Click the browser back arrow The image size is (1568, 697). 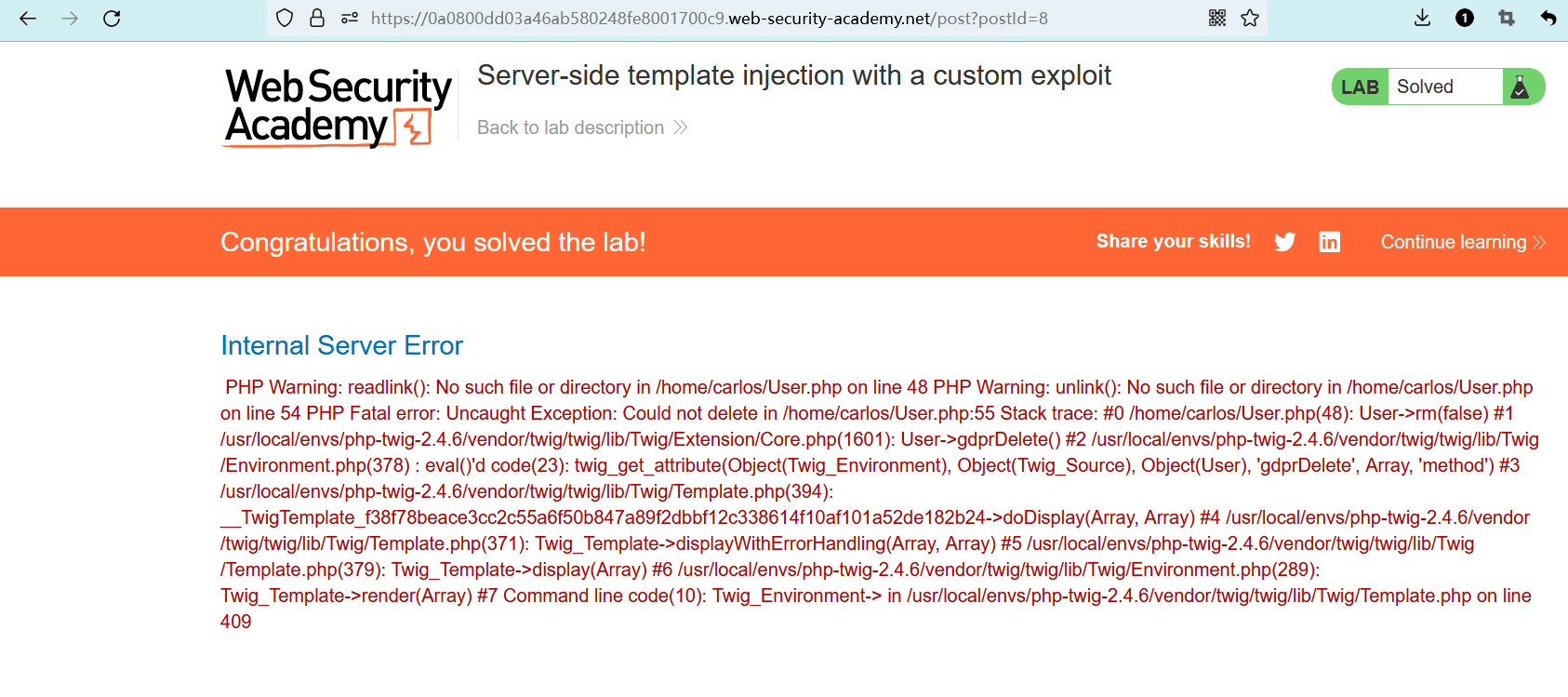point(28,19)
